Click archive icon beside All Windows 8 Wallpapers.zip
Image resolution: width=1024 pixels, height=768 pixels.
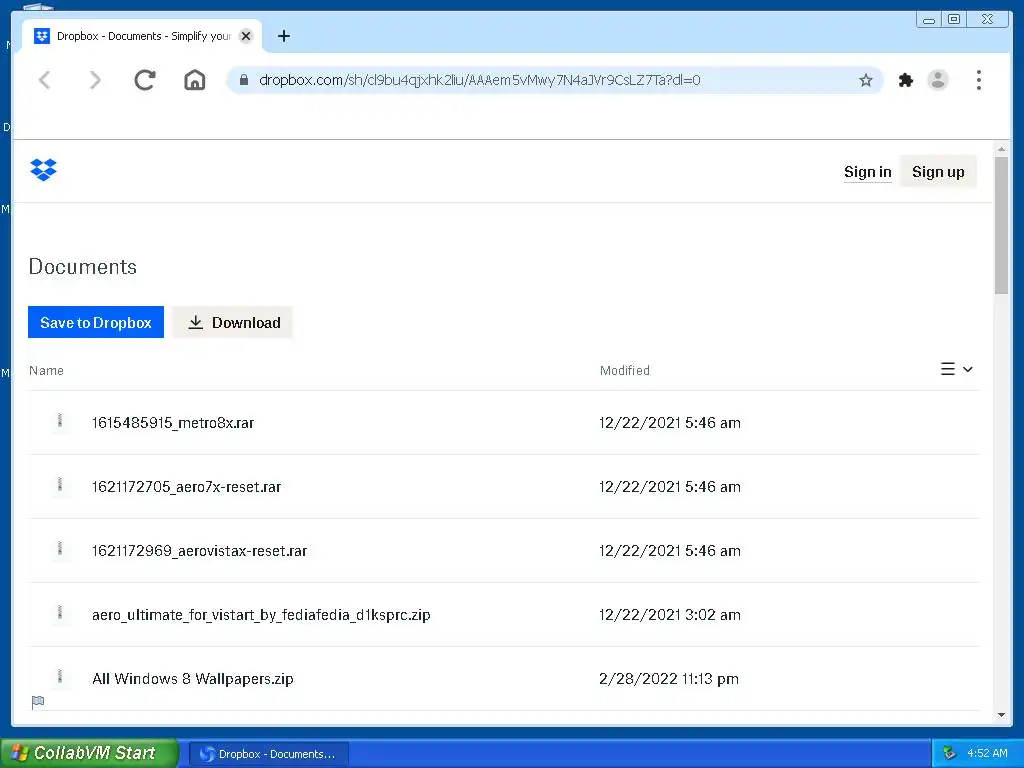pyautogui.click(x=60, y=677)
